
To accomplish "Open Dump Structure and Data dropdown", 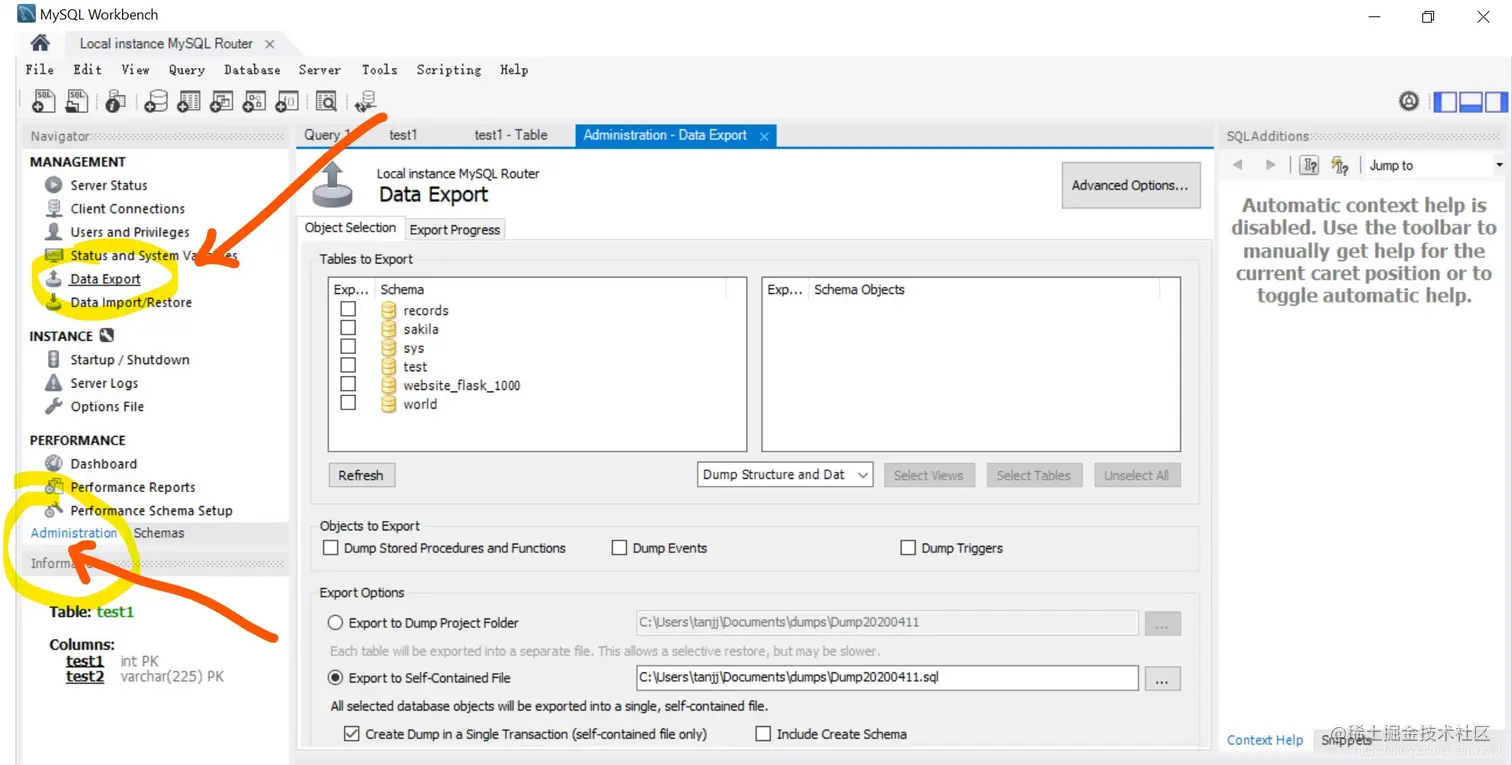I will click(x=786, y=475).
